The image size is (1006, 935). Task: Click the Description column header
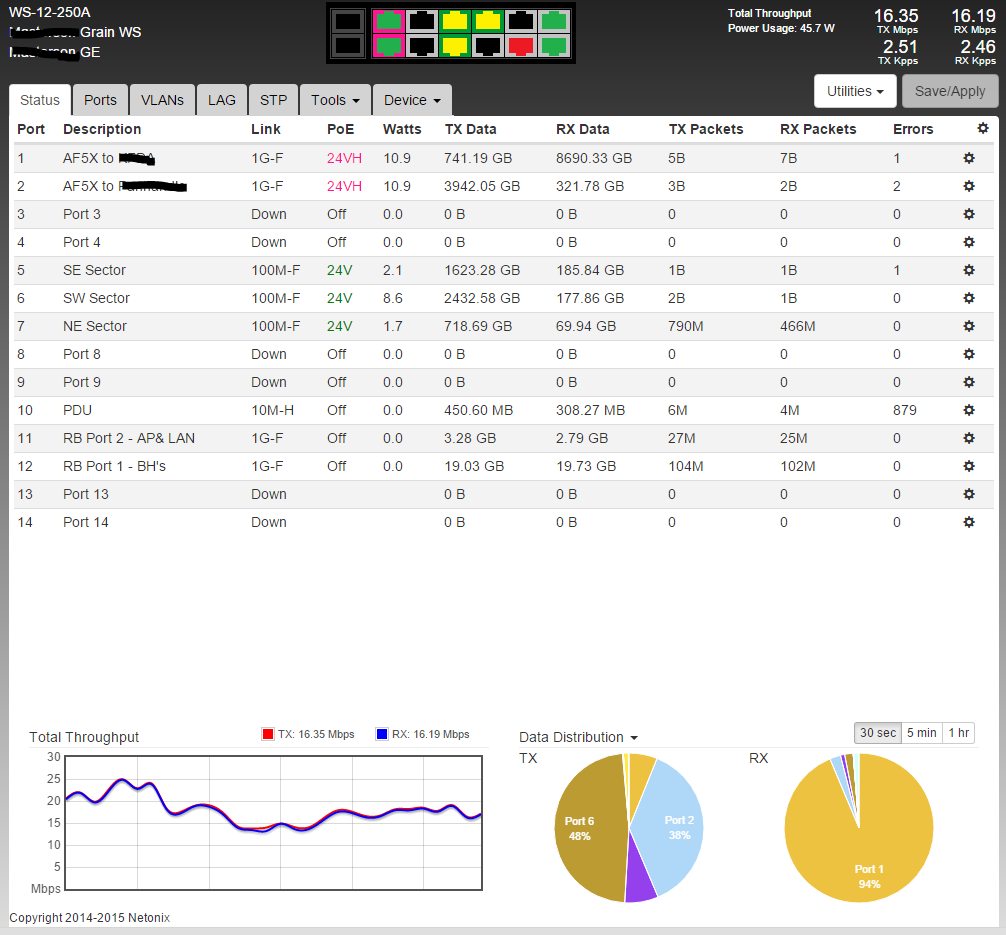point(102,129)
